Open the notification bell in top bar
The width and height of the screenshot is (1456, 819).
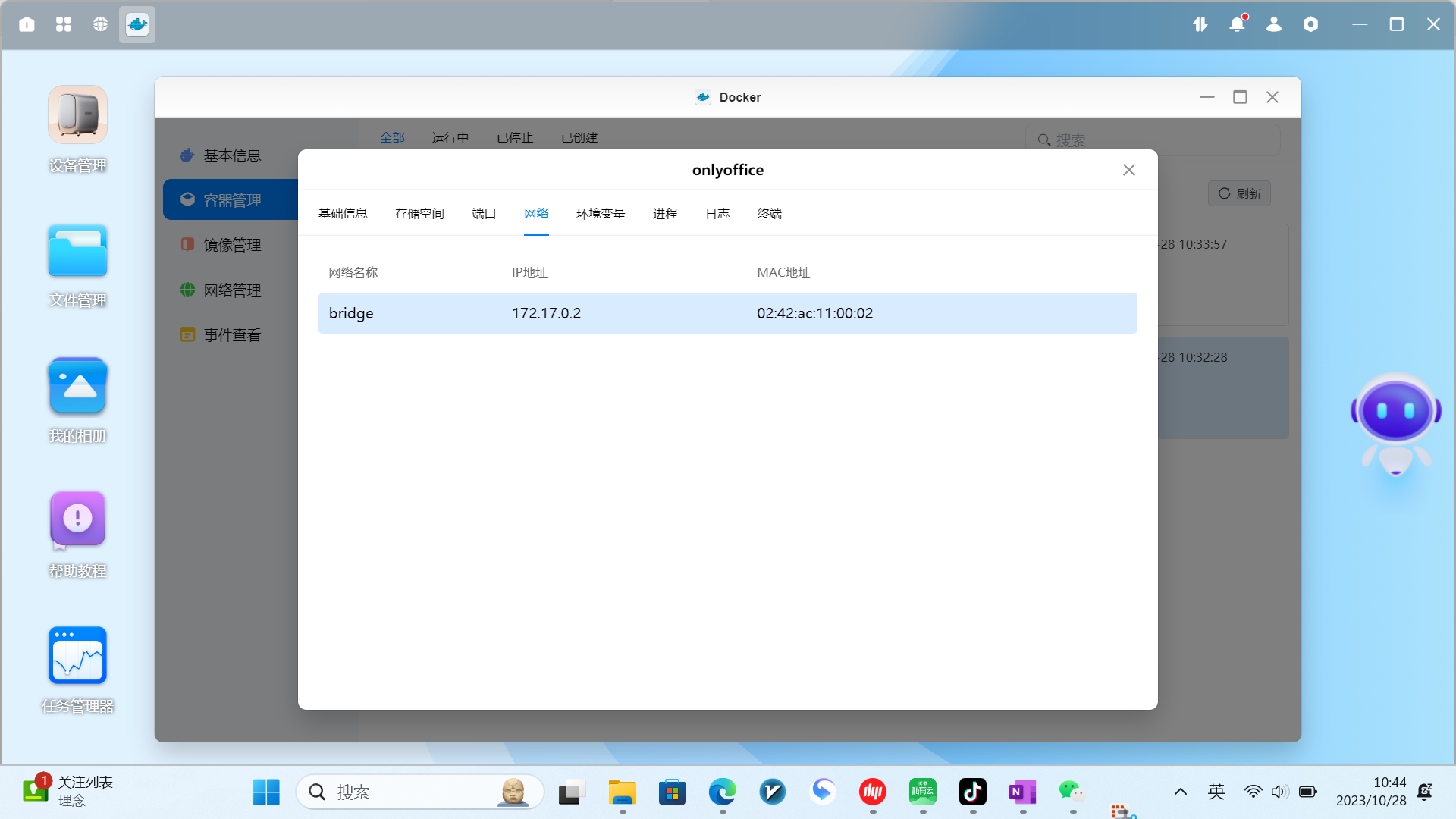(1237, 24)
